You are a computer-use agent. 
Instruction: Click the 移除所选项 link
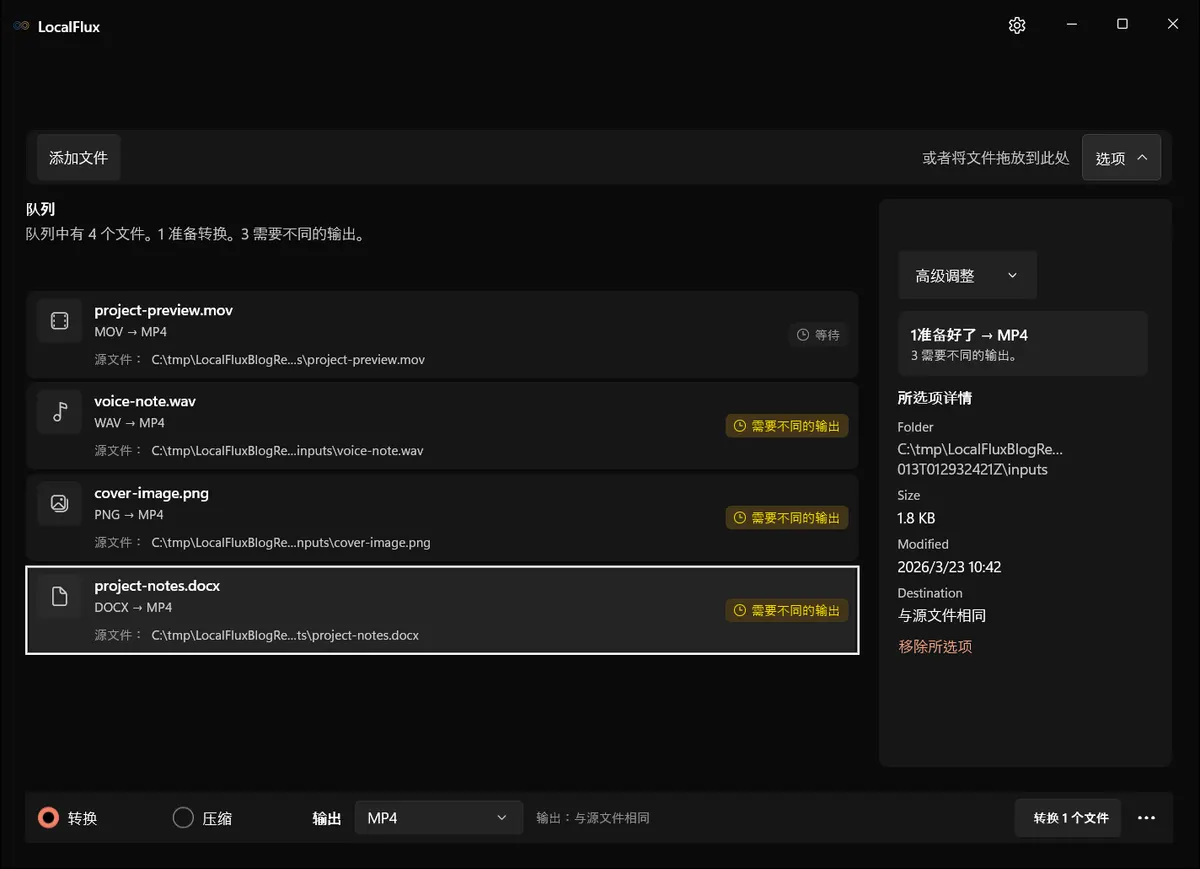[x=935, y=647]
